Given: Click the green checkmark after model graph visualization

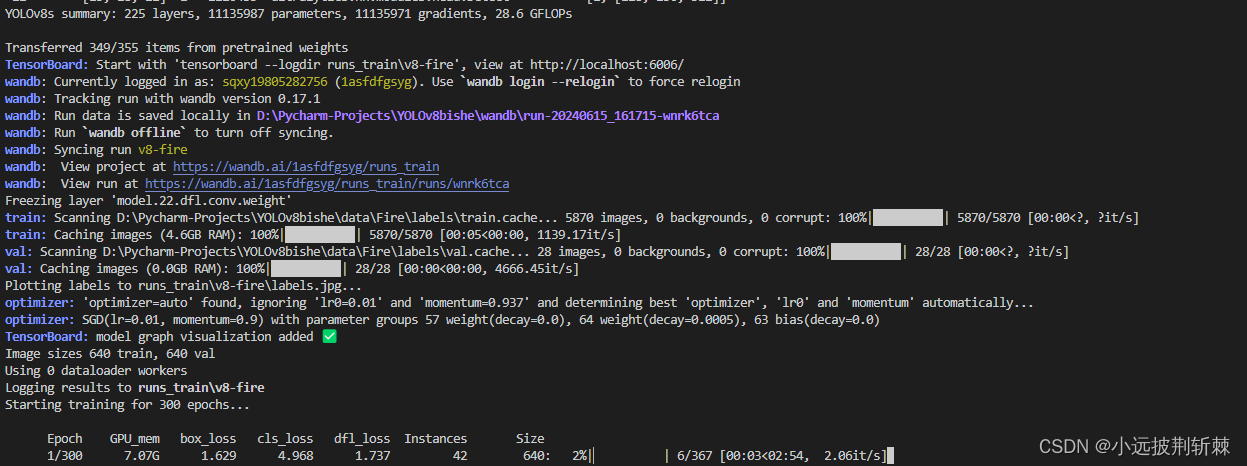Looking at the screenshot, I should [x=330, y=337].
